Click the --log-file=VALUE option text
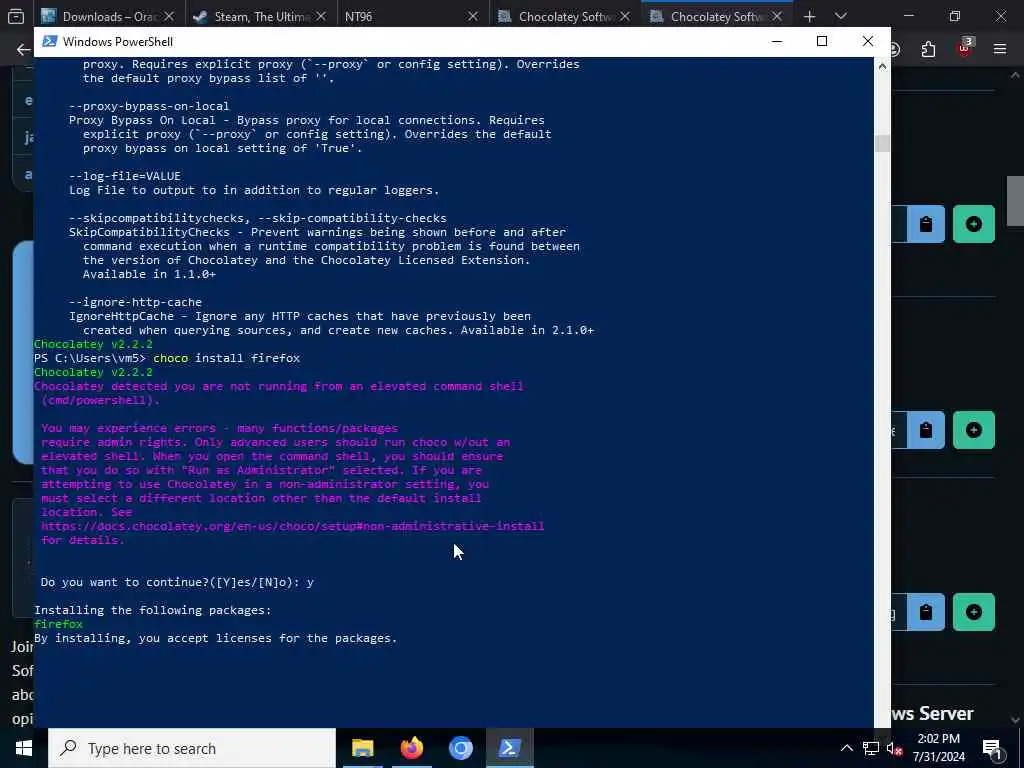The height and width of the screenshot is (768, 1024). pos(125,176)
